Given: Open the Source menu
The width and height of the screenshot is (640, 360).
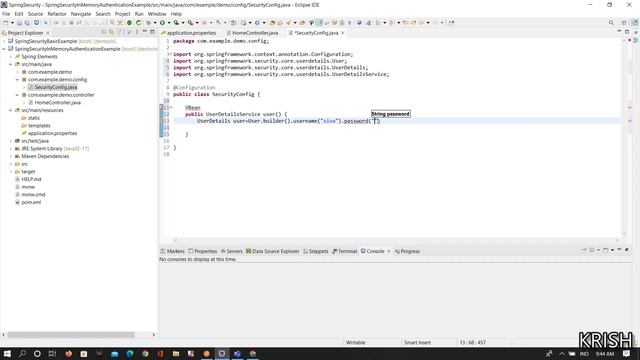Looking at the screenshot, I should pyautogui.click(x=35, y=14).
